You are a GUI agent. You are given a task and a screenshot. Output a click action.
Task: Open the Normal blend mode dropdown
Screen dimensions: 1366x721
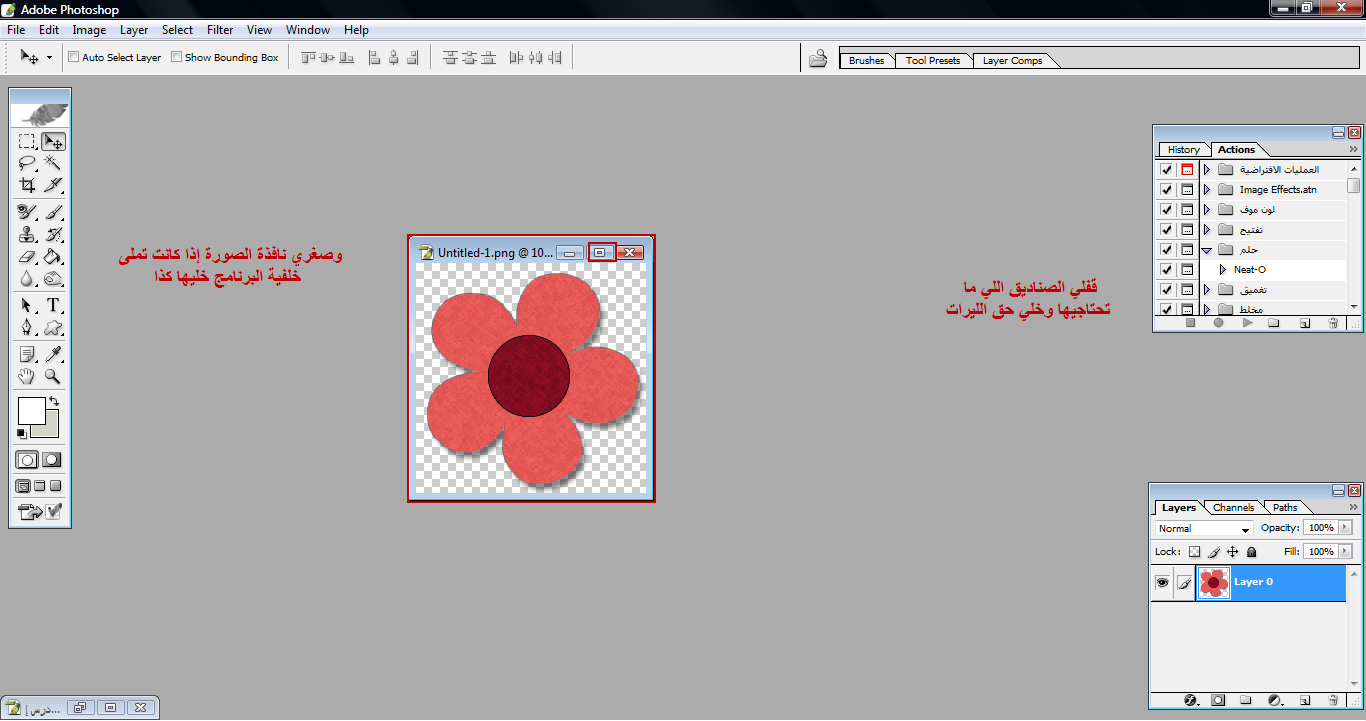[x=1204, y=528]
